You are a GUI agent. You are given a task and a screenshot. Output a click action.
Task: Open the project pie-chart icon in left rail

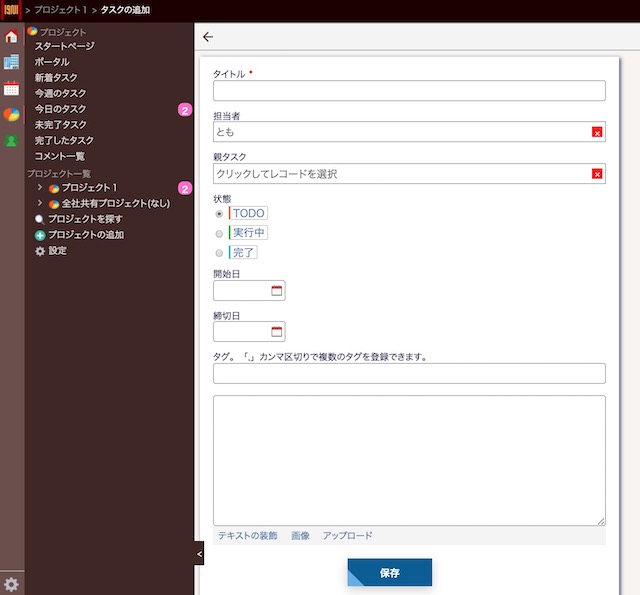(11, 115)
